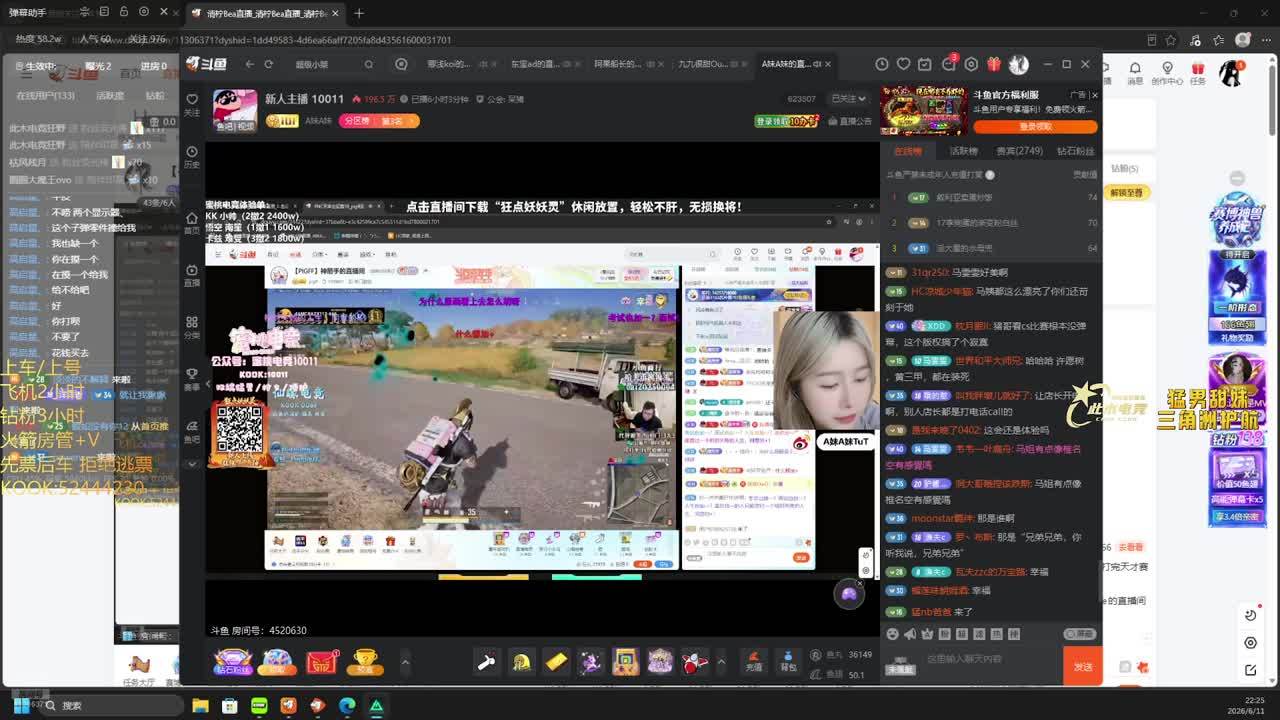The image size is (1280, 720).
Task: Click the 直播公告 announcement link
Action: point(849,121)
